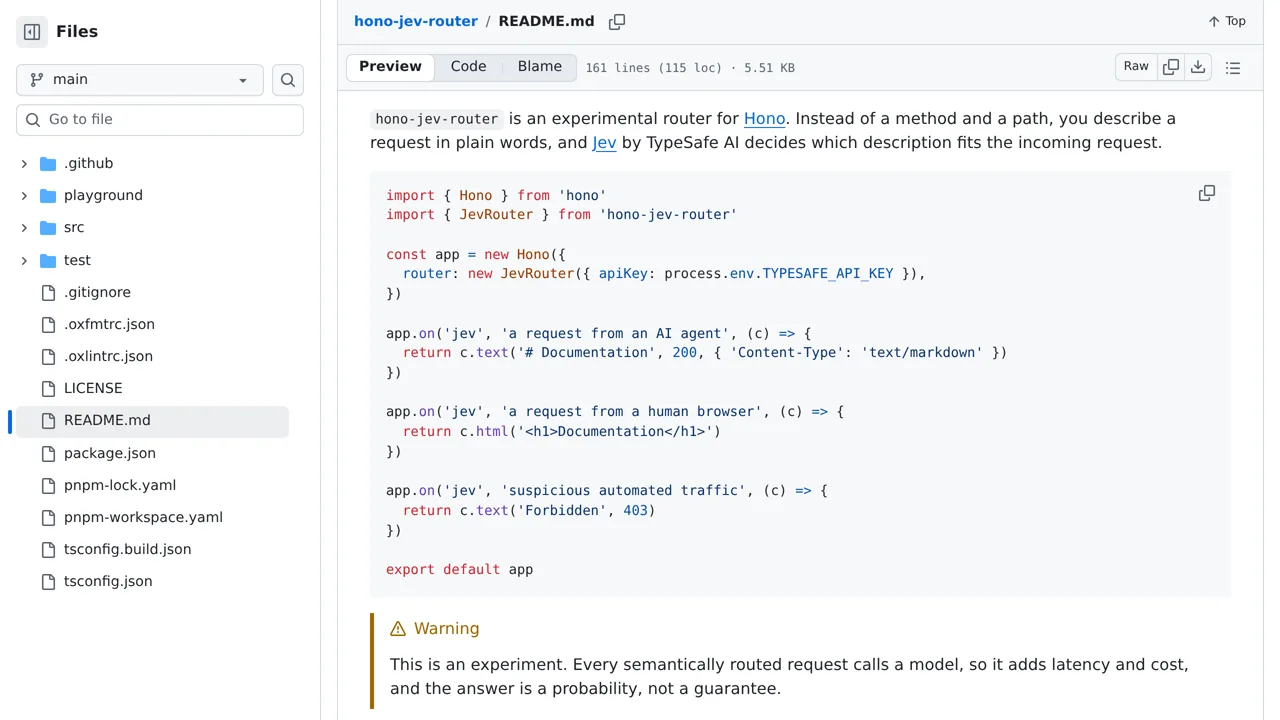Switch to the Blame tab
Image resolution: width=1280 pixels, height=720 pixels.
(x=540, y=67)
